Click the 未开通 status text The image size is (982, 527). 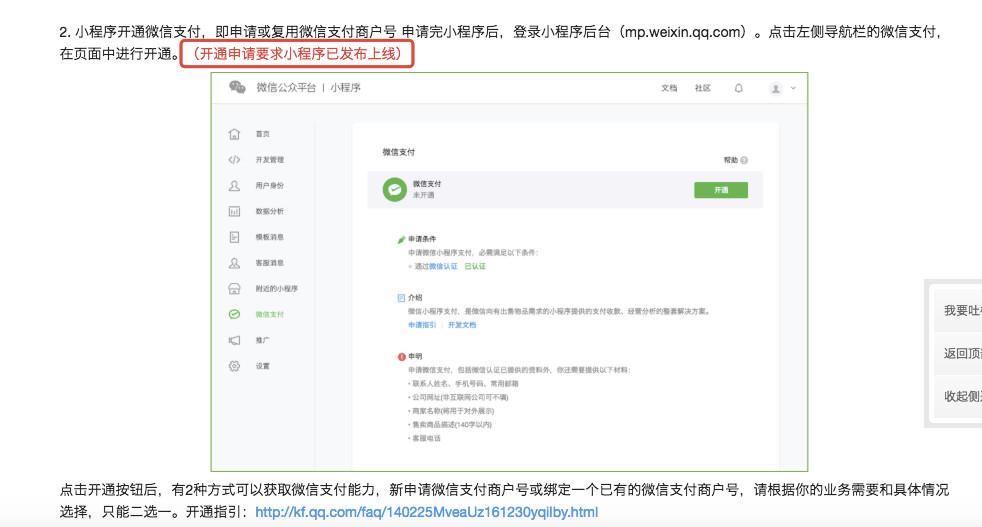(423, 196)
